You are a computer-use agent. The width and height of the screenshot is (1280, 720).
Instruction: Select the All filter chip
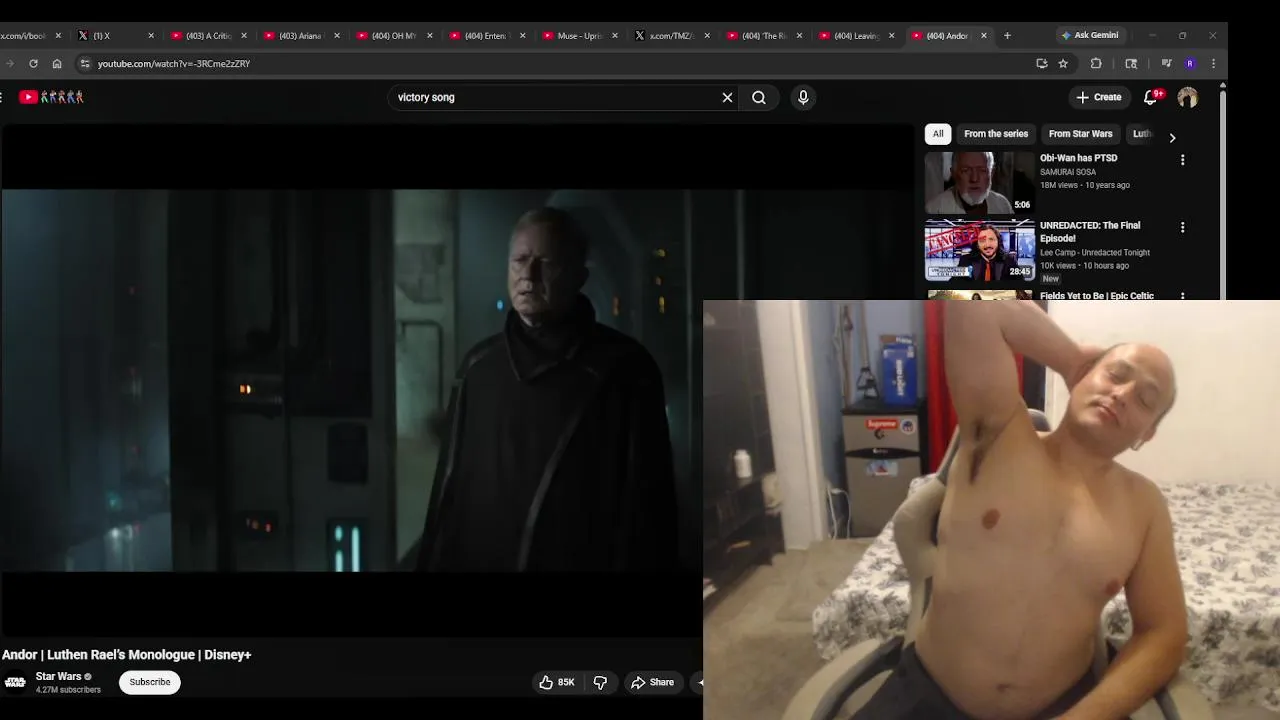click(x=938, y=134)
